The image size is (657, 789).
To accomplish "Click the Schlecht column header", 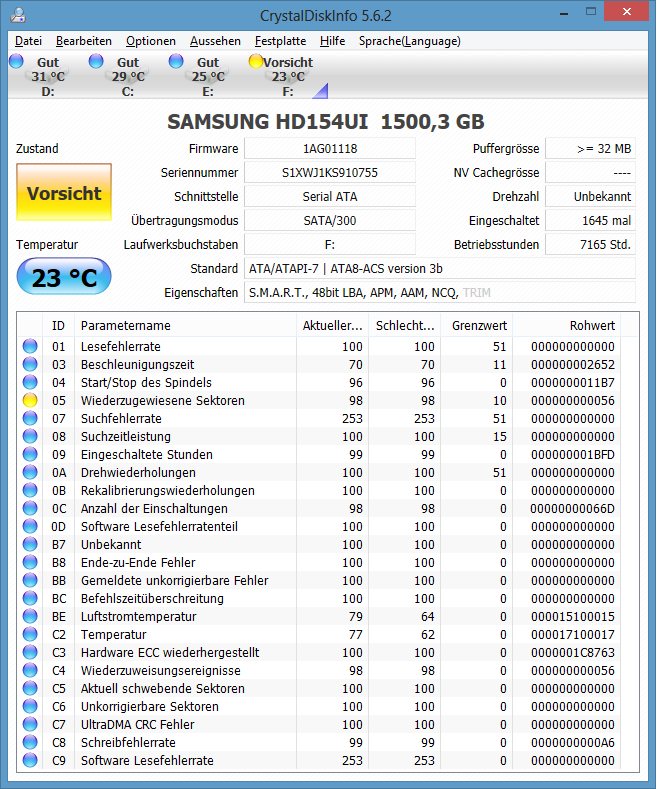I will 404,326.
